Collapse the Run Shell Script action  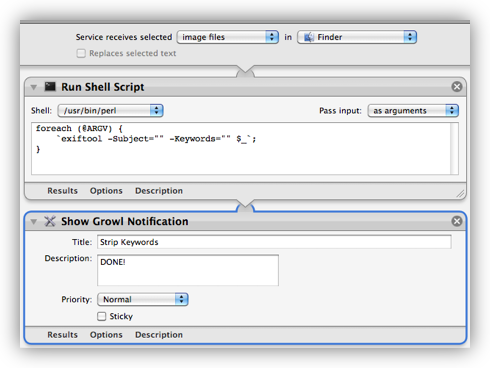click(x=34, y=87)
